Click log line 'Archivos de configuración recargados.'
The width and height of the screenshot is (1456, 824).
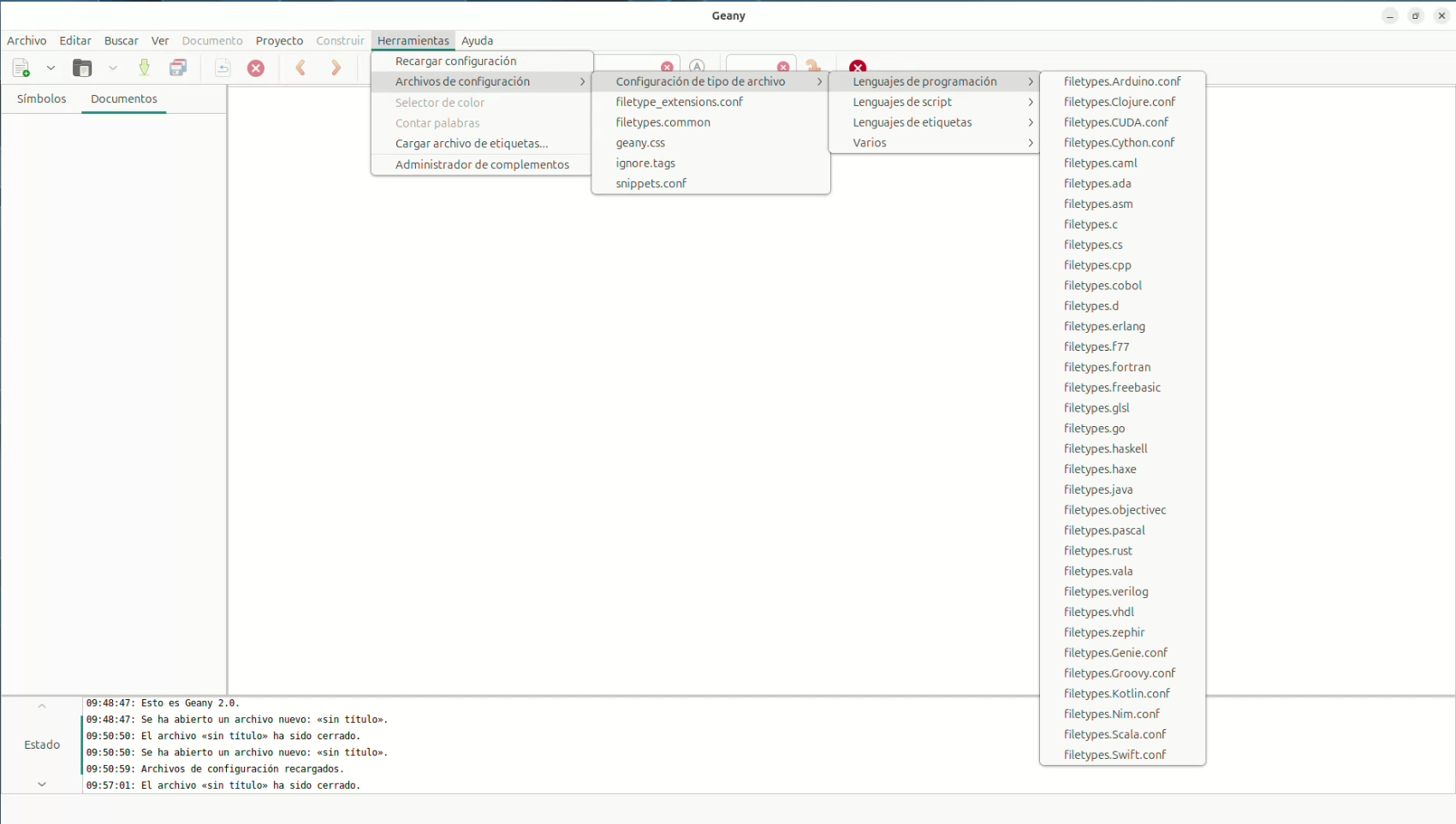click(215, 768)
